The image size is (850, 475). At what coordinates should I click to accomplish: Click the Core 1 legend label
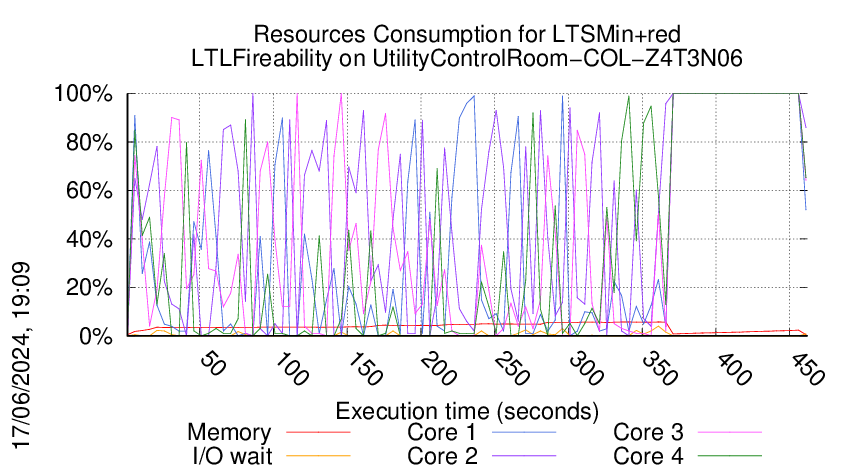[441, 433]
